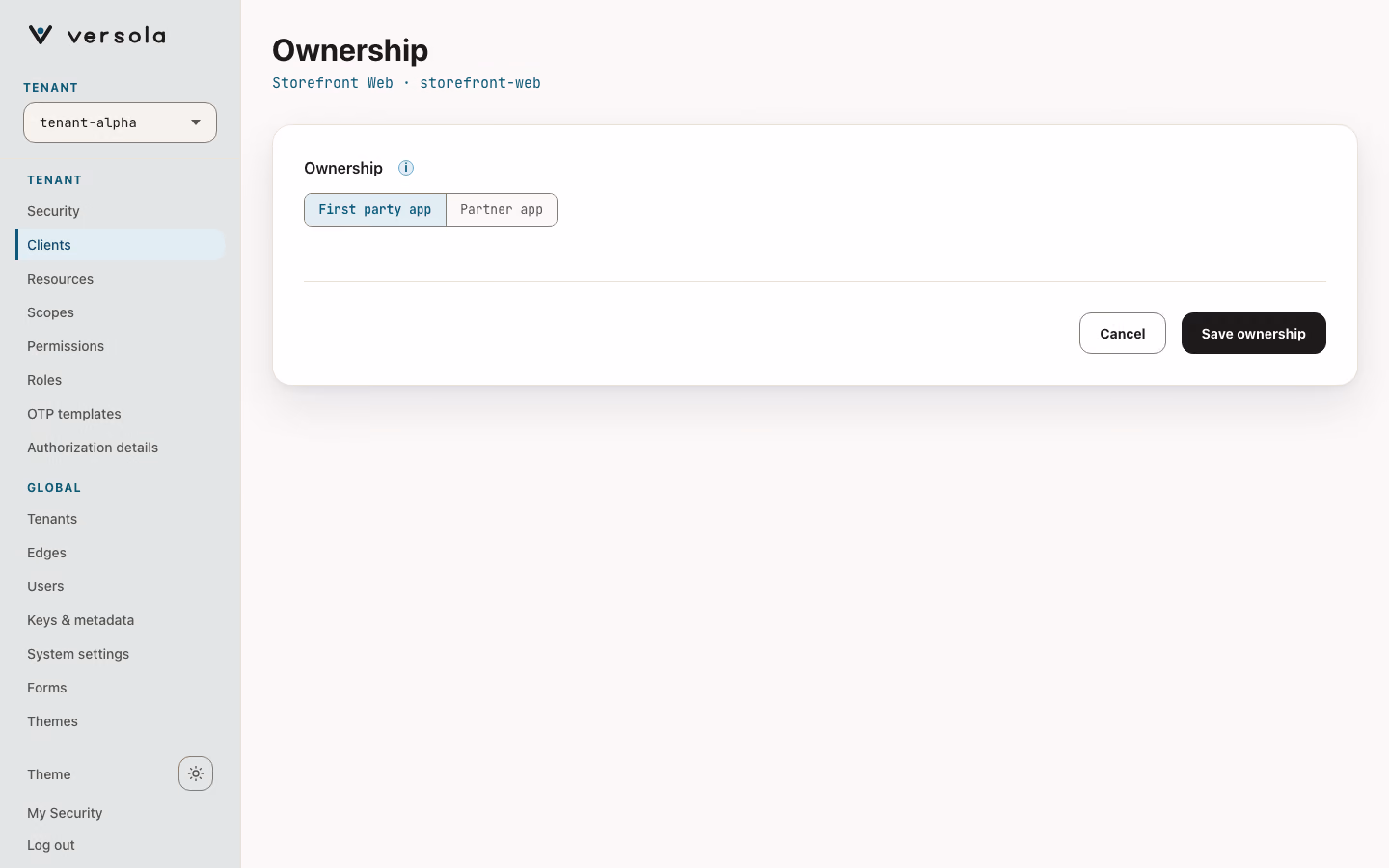1389x868 pixels.
Task: Open My Security link
Action: point(65,813)
